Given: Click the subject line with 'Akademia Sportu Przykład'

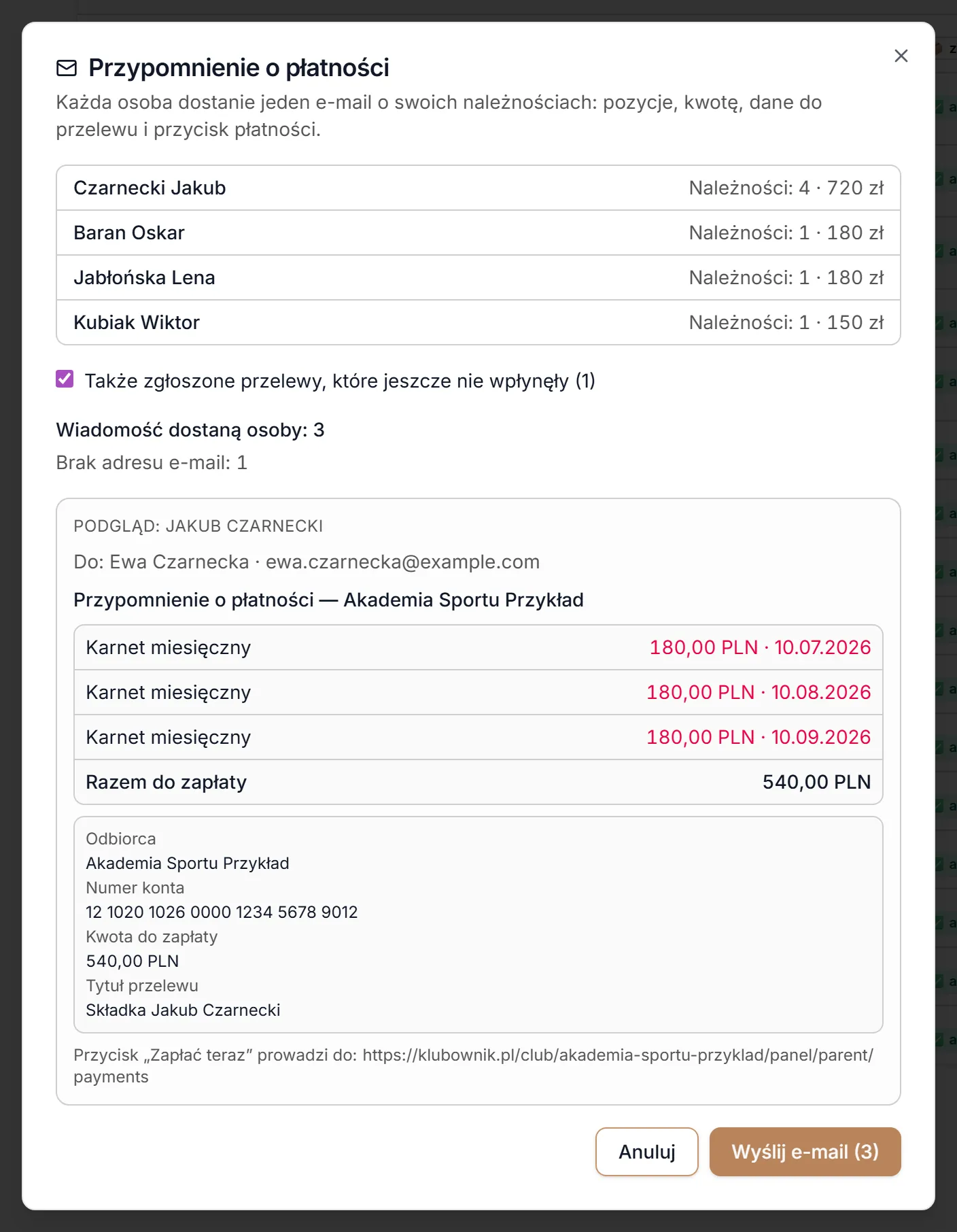Looking at the screenshot, I should (x=328, y=600).
